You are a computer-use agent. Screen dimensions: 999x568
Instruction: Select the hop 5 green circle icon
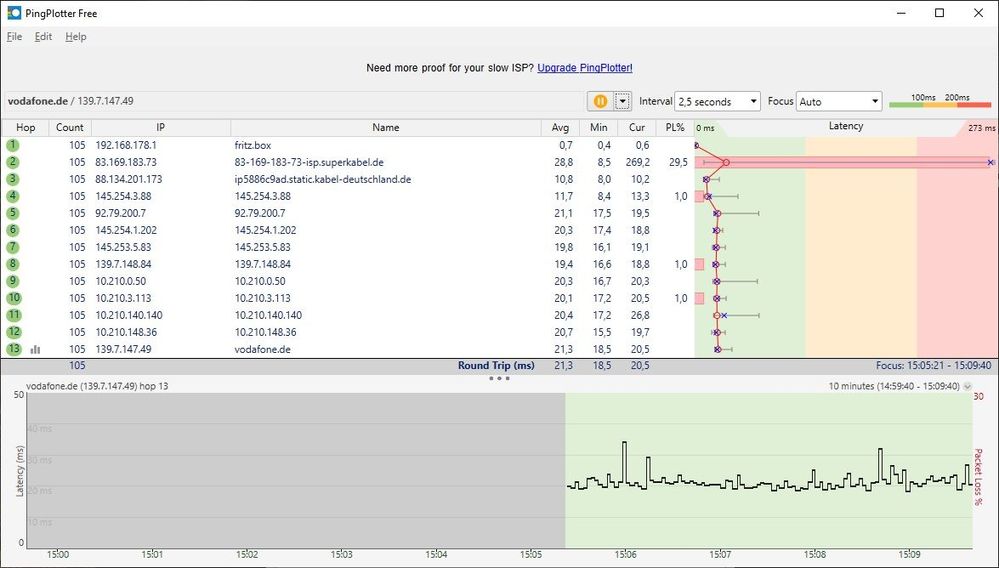pyautogui.click(x=13, y=213)
